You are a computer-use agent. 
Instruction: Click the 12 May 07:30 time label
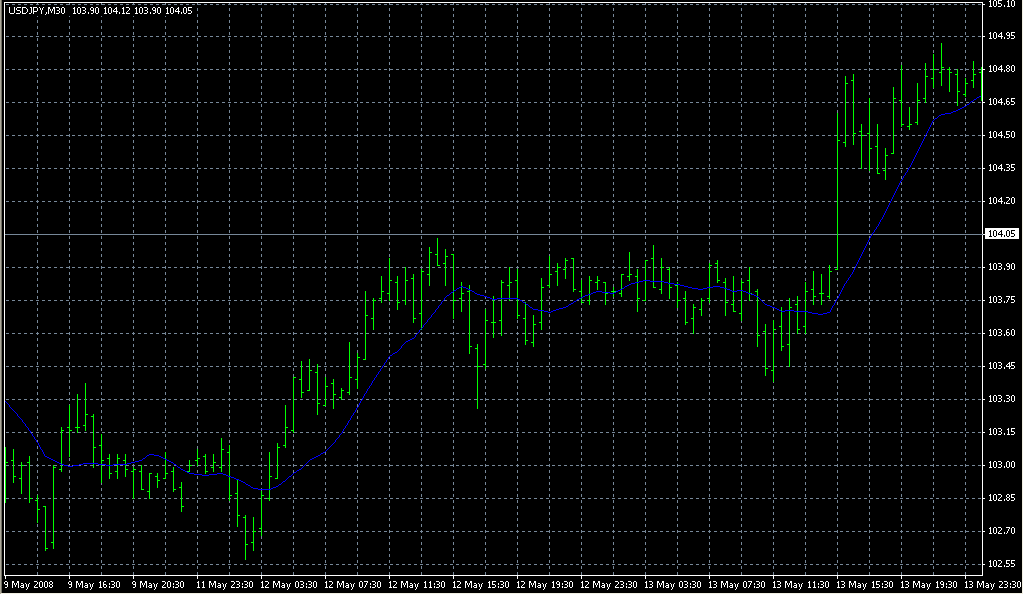click(x=353, y=584)
